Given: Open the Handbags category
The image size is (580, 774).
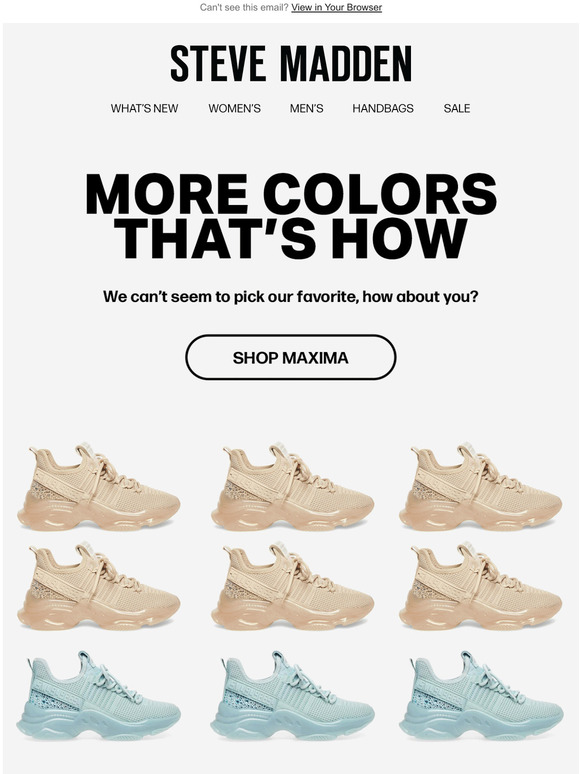Looking at the screenshot, I should (x=383, y=109).
